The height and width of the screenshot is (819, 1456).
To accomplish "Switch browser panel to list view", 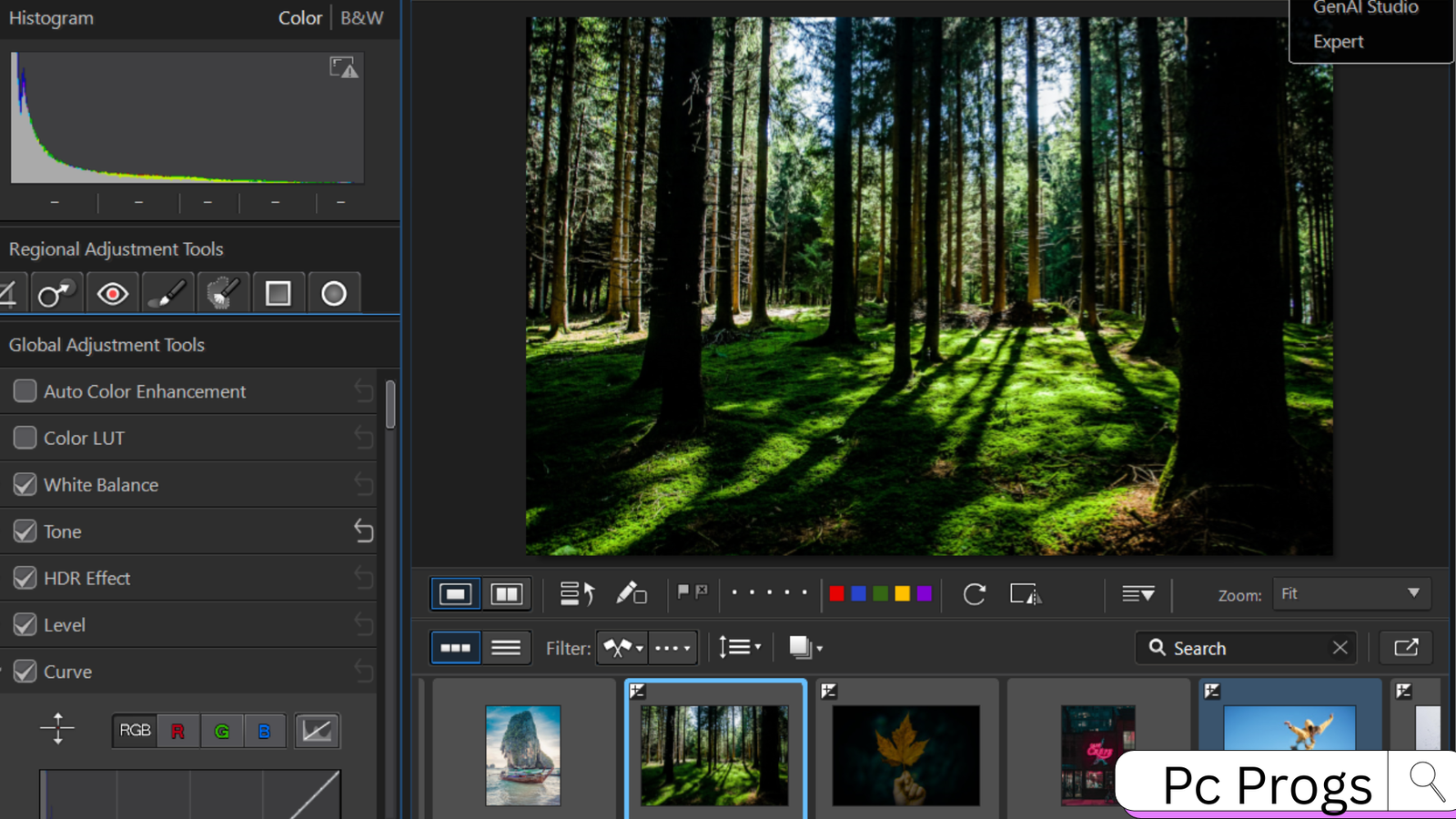I will (x=506, y=648).
